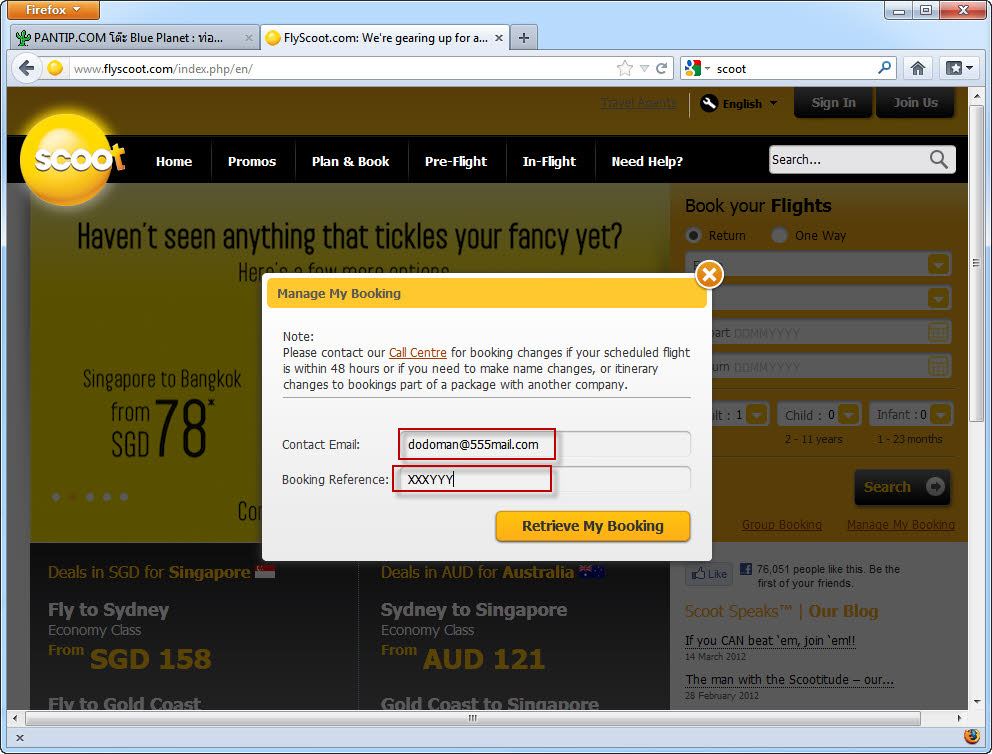Select the first carousel dot
Viewport: 992px width, 754px height.
point(56,497)
